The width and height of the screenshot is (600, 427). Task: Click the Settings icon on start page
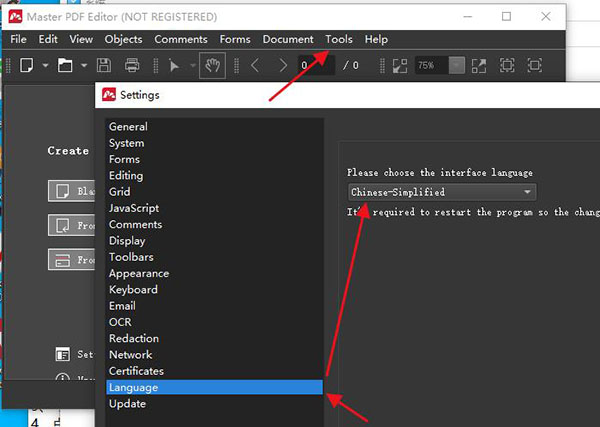(62, 354)
